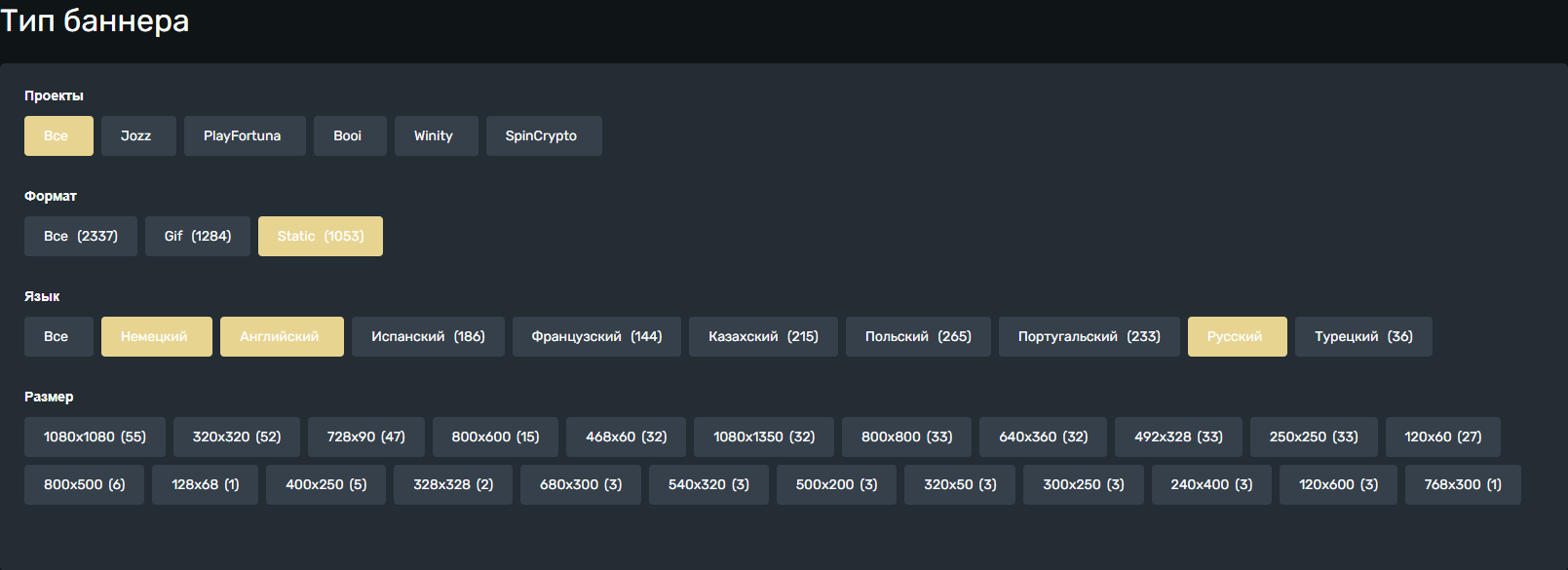The width and height of the screenshot is (1568, 570).
Task: Add Французский (144) language filter
Action: pos(596,336)
